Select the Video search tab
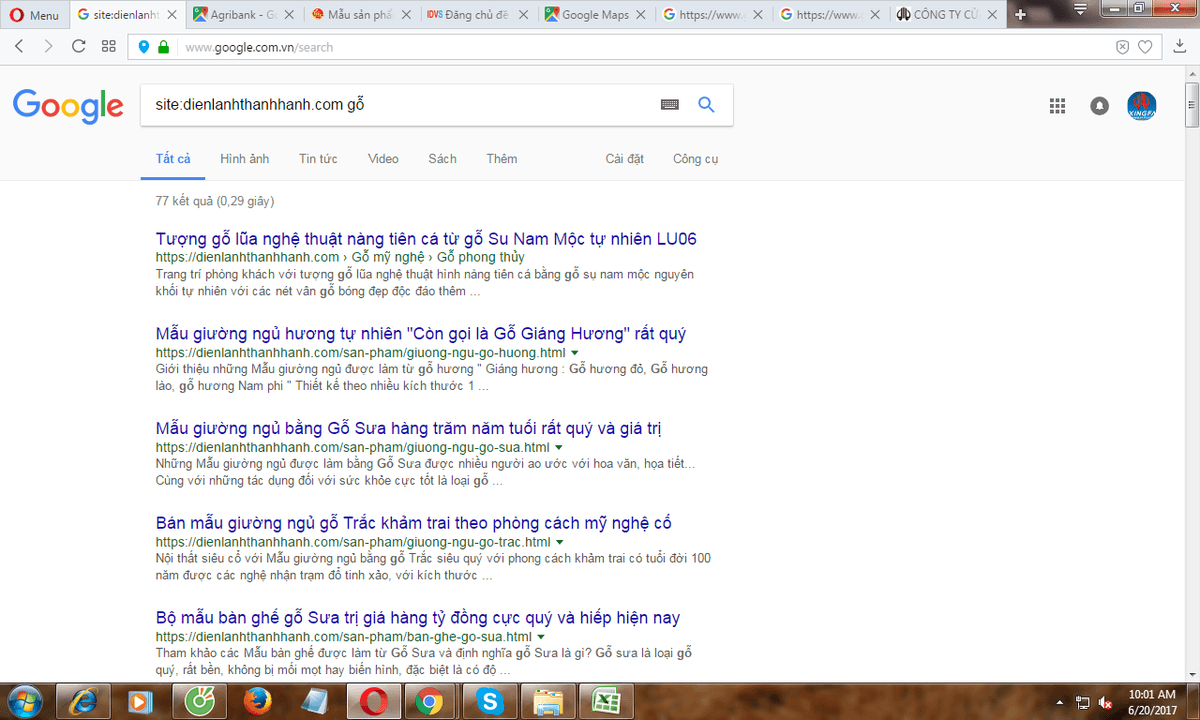 (x=383, y=159)
